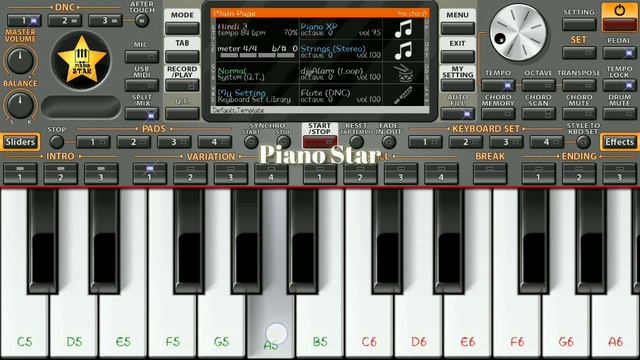The width and height of the screenshot is (640, 360).
Task: Open My Setting
Action: (458, 85)
